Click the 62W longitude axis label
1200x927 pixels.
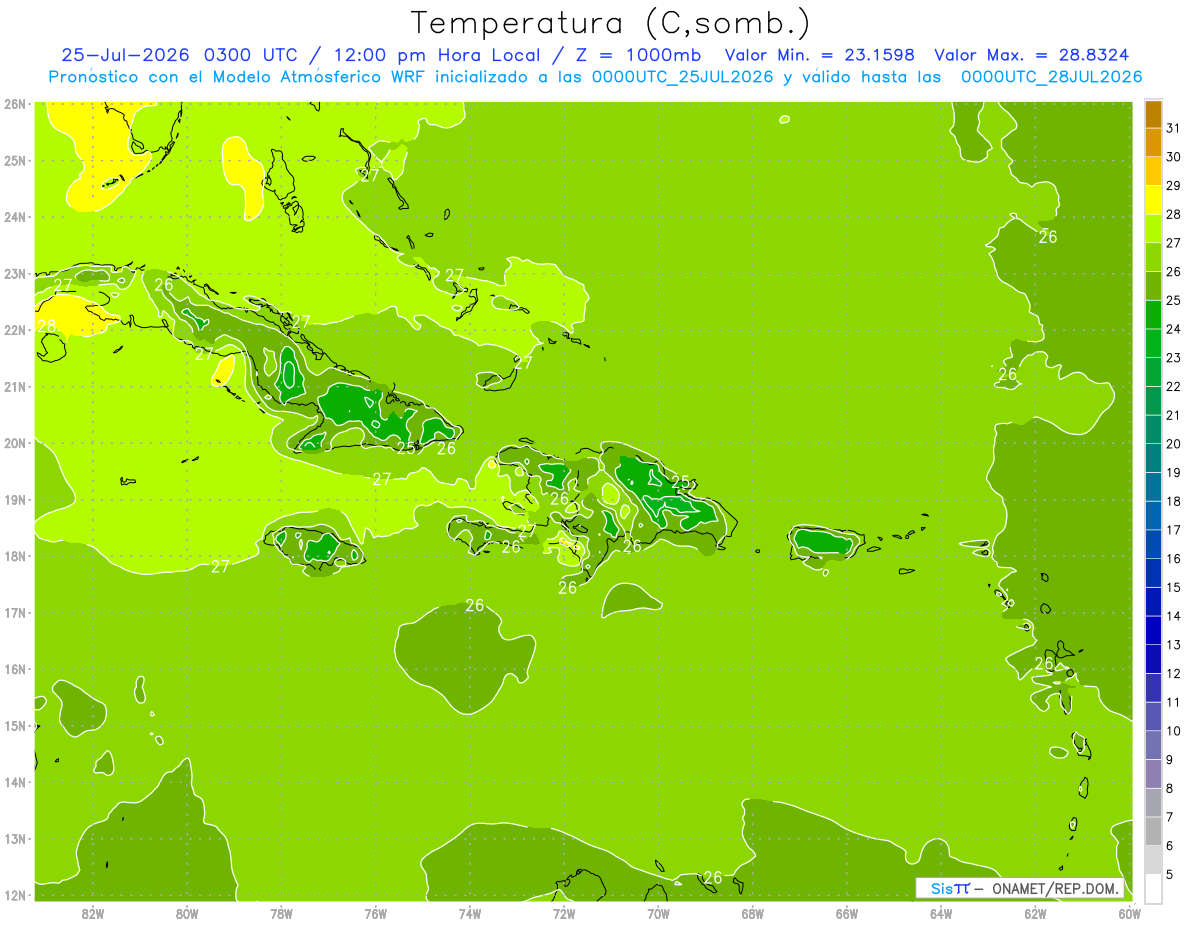pyautogui.click(x=1035, y=913)
